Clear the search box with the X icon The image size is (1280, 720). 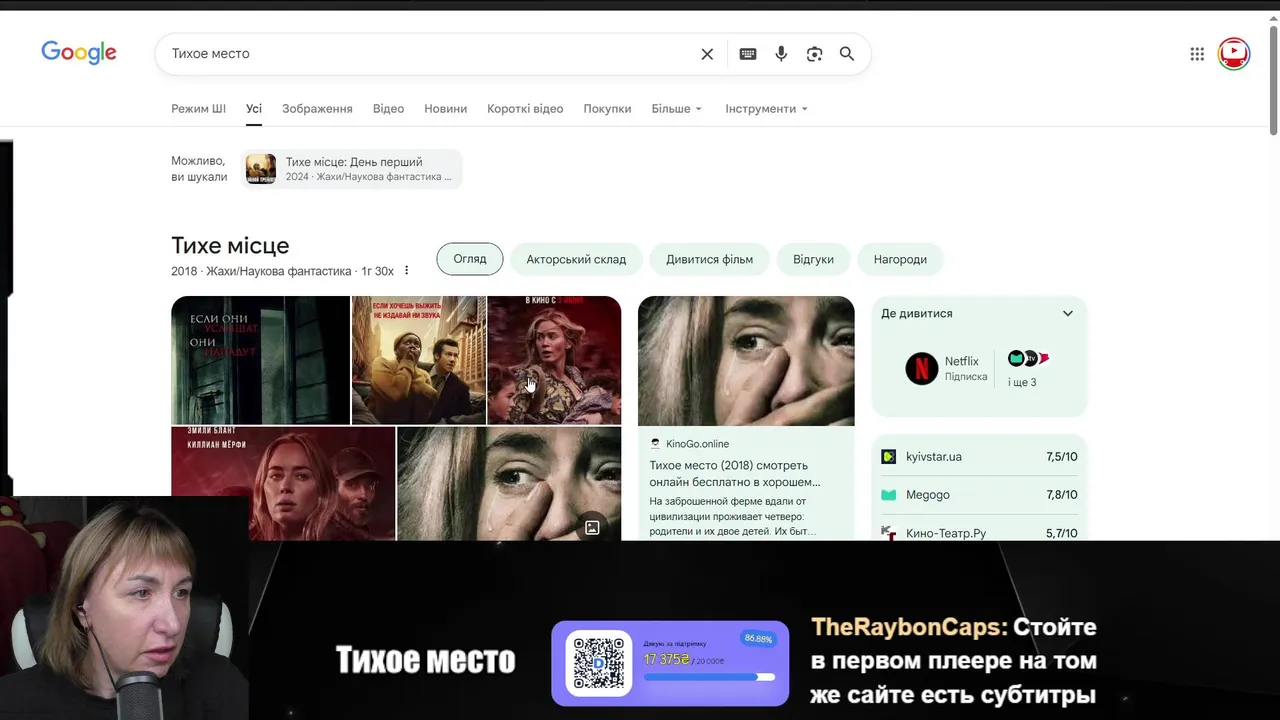coord(707,54)
